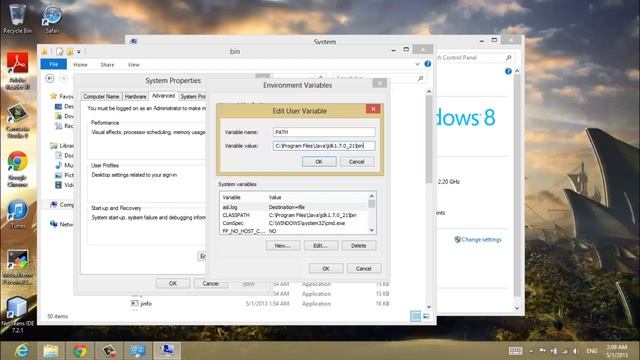
Task: Click the Variable value input field
Action: point(324,146)
